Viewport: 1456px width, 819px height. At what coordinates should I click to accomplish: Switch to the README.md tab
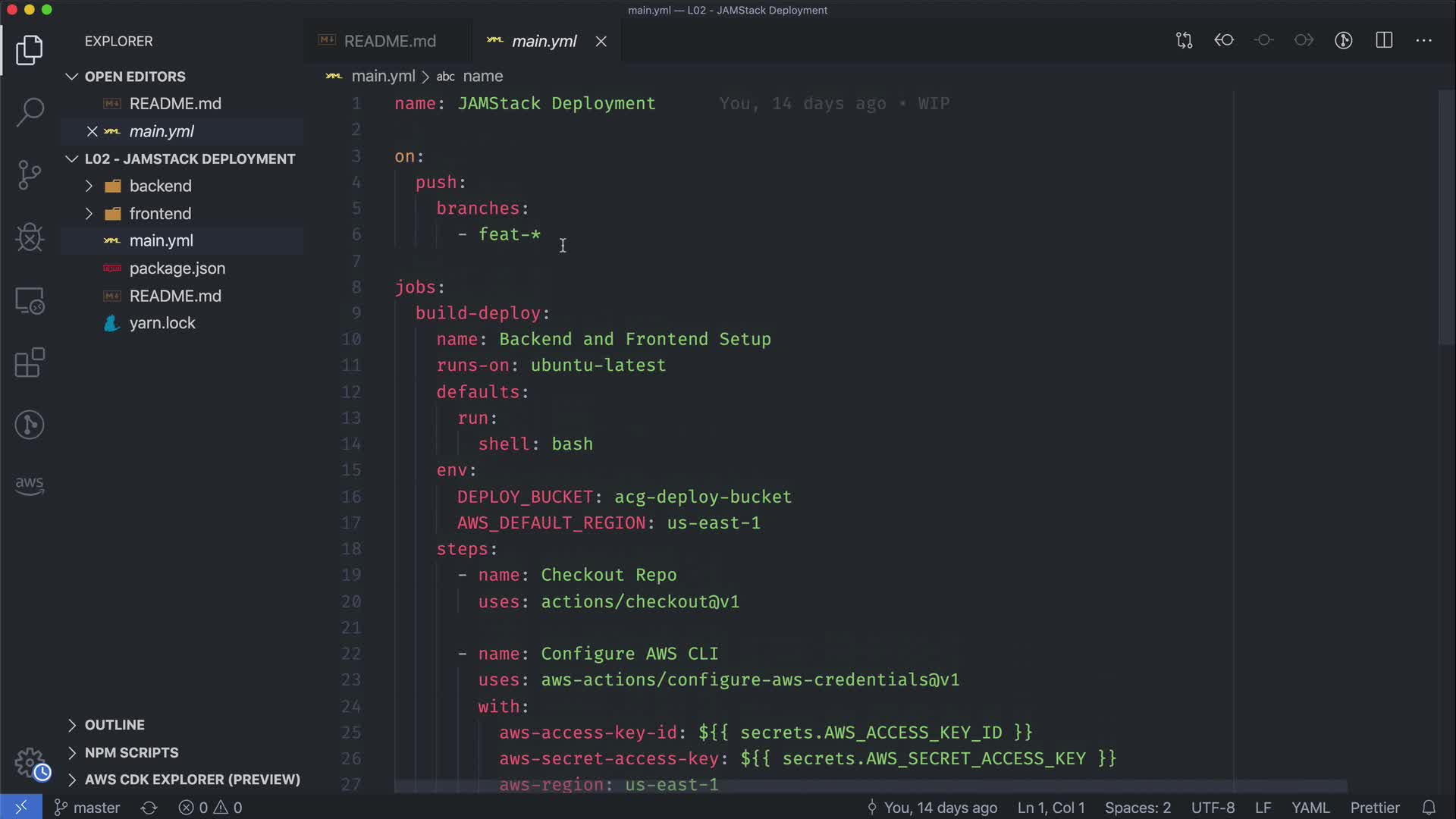[x=389, y=42]
